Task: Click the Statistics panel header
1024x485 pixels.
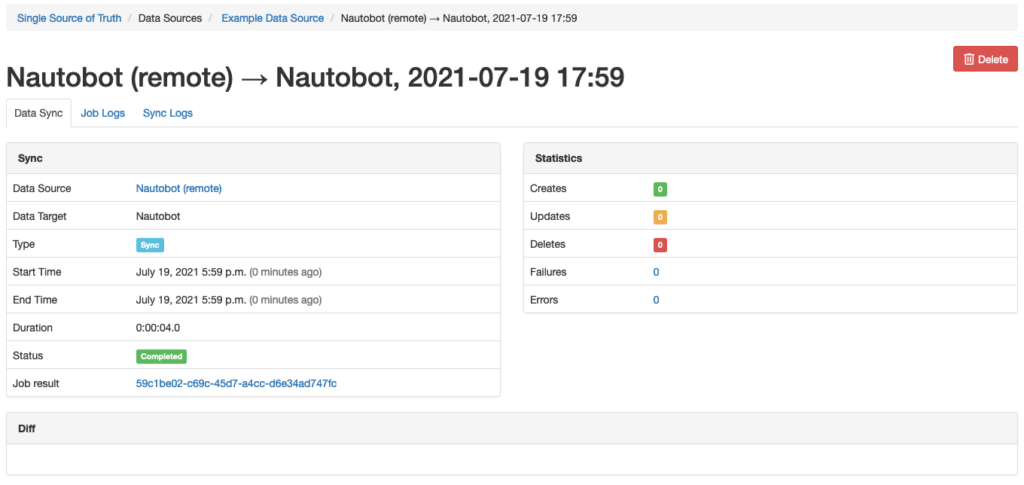Action: tap(771, 159)
